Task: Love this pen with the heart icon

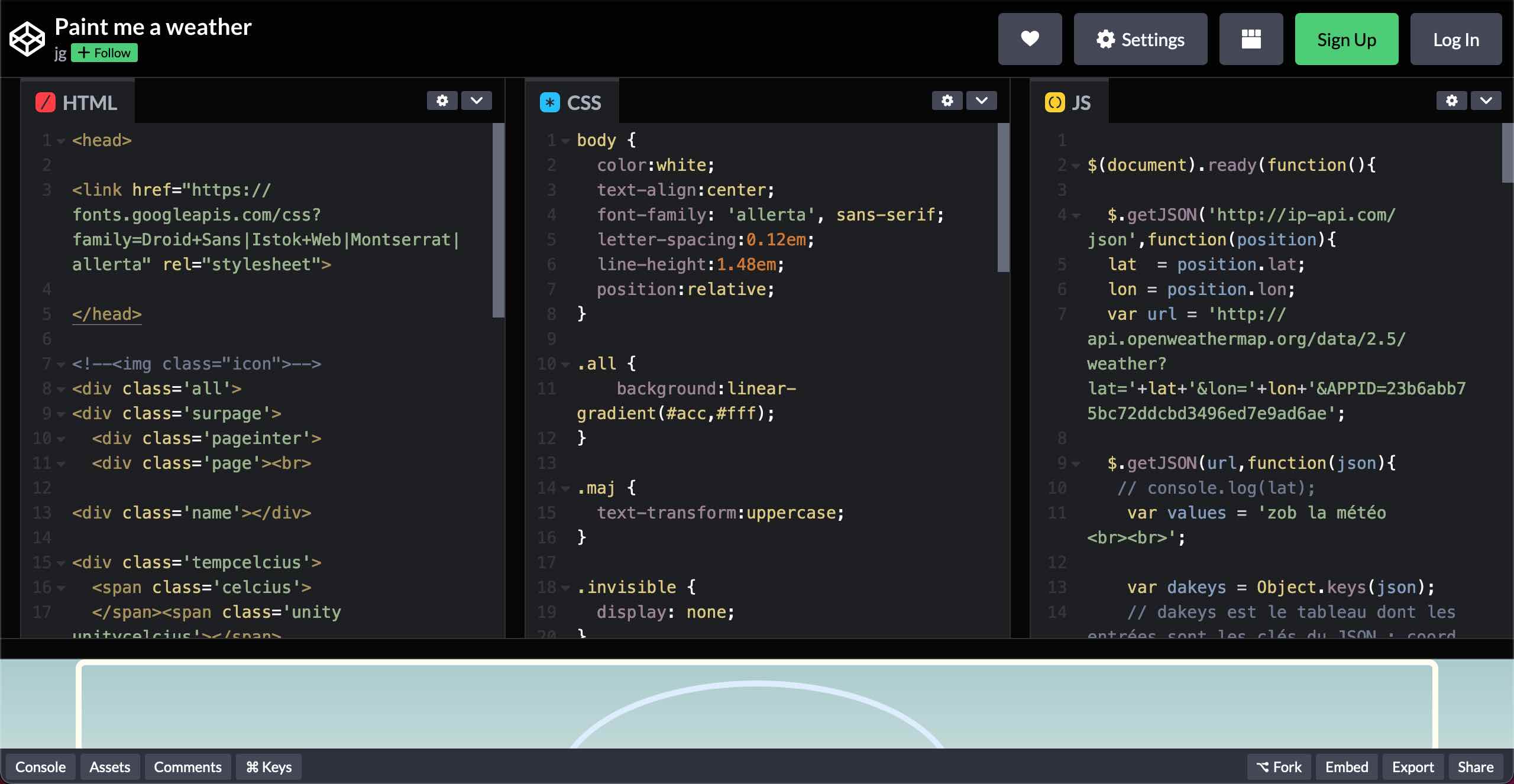Action: 1030,39
